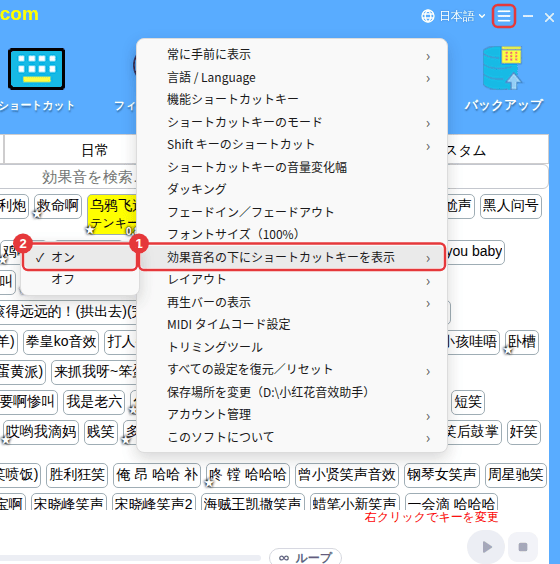Screen dimensions: 560x564
Task: Play the 我是老六 sound button
Action: (94, 402)
